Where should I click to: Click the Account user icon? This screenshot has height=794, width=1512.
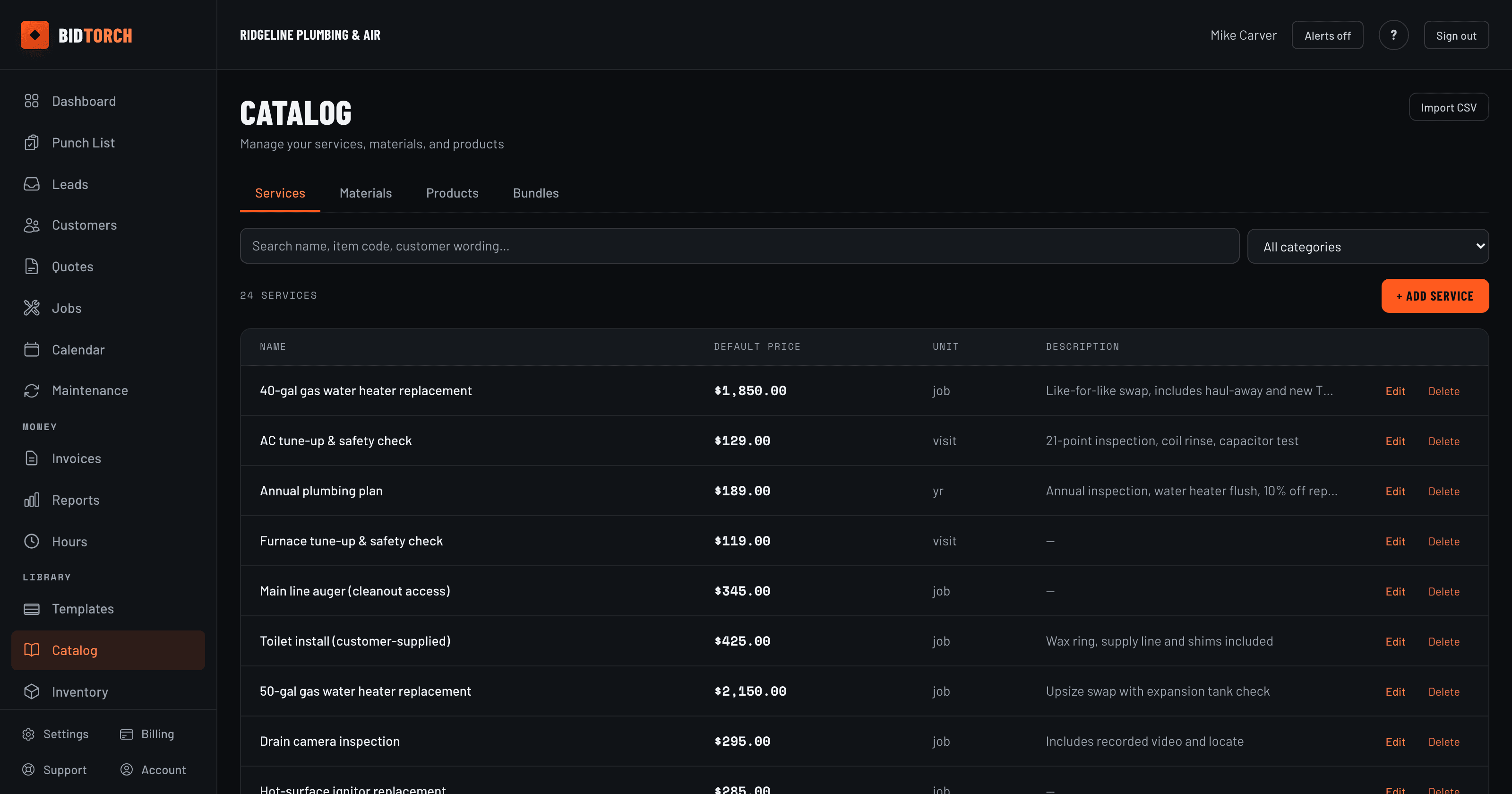(x=126, y=770)
